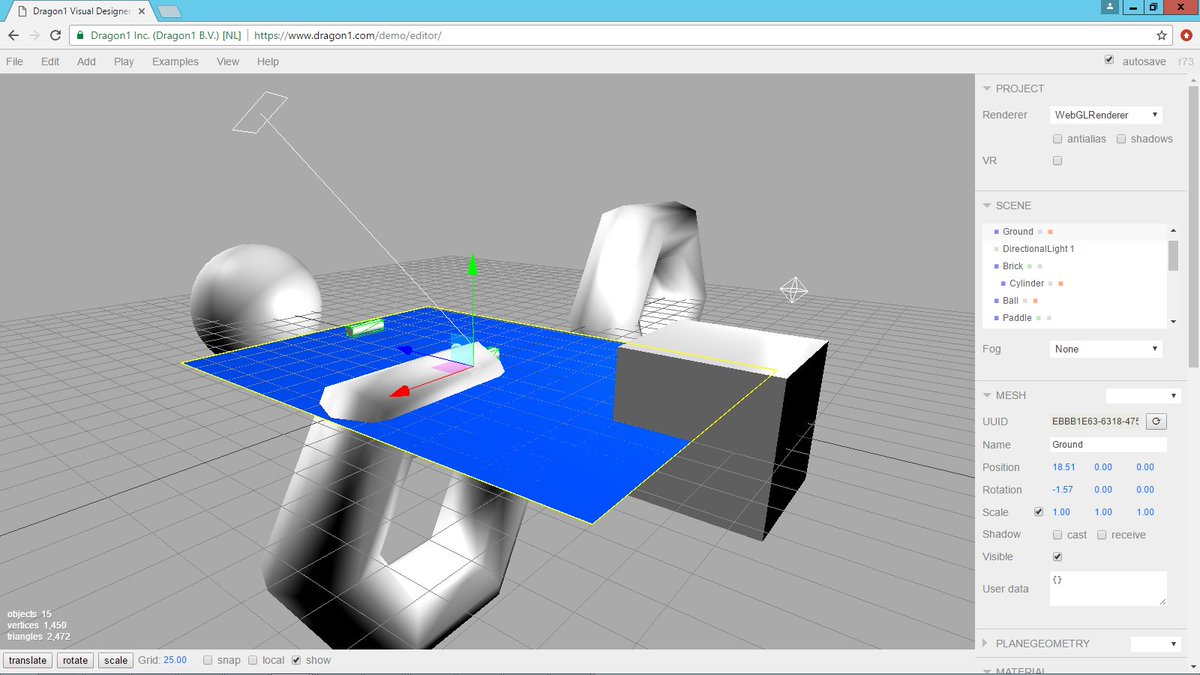1200x675 pixels.
Task: Select Ball in the scene list
Action: click(1075, 300)
